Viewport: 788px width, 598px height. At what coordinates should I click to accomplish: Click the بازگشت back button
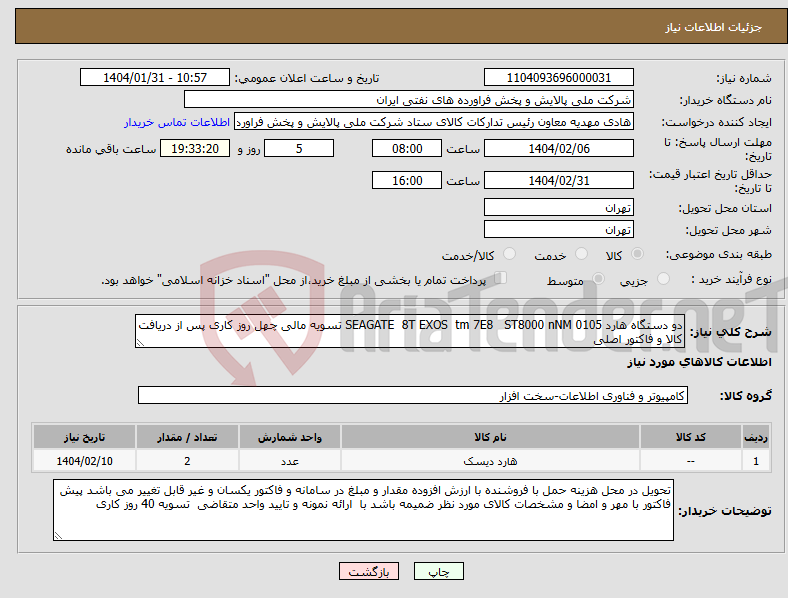click(x=369, y=571)
